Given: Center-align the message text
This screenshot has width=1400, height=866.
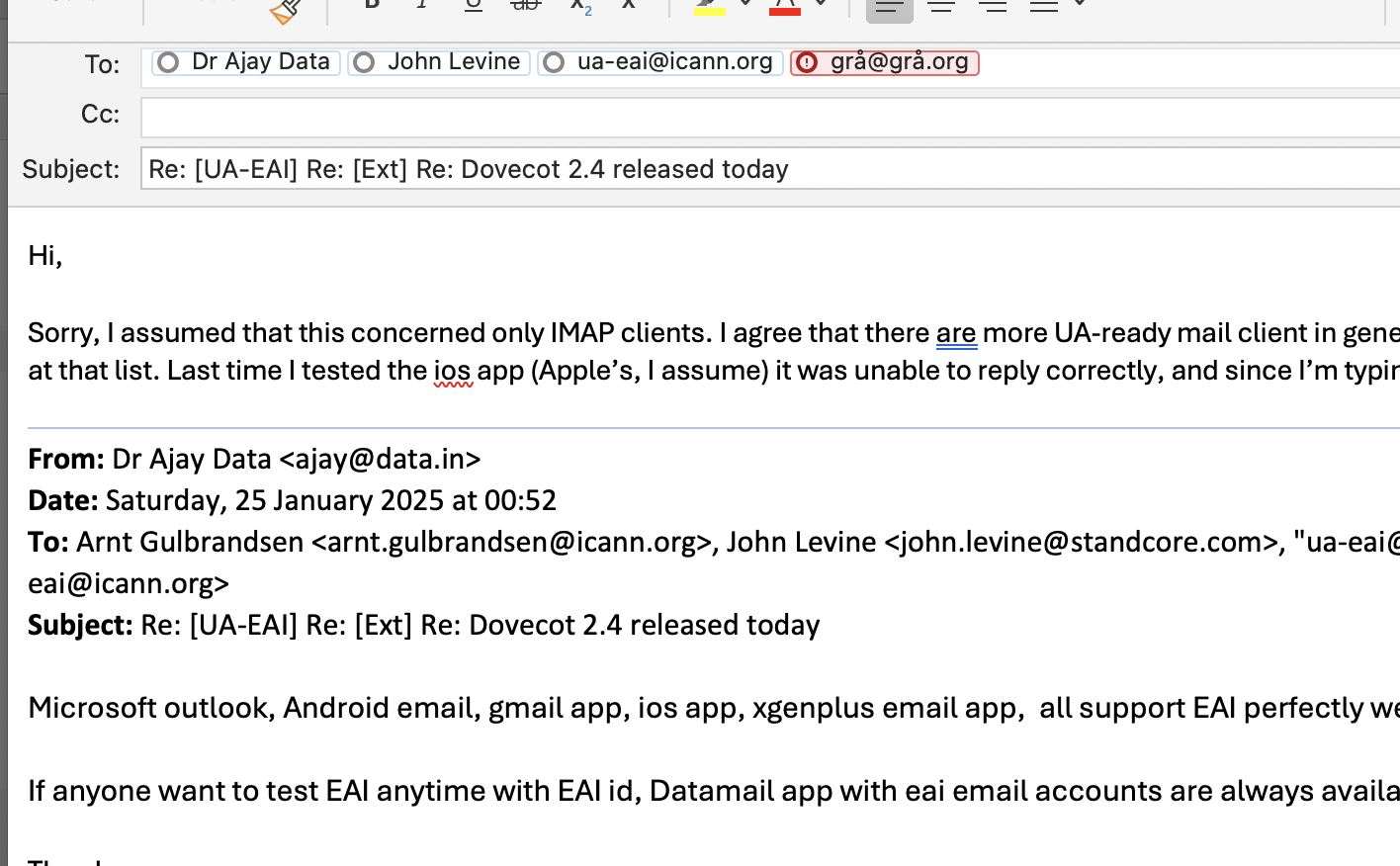Looking at the screenshot, I should point(941,5).
